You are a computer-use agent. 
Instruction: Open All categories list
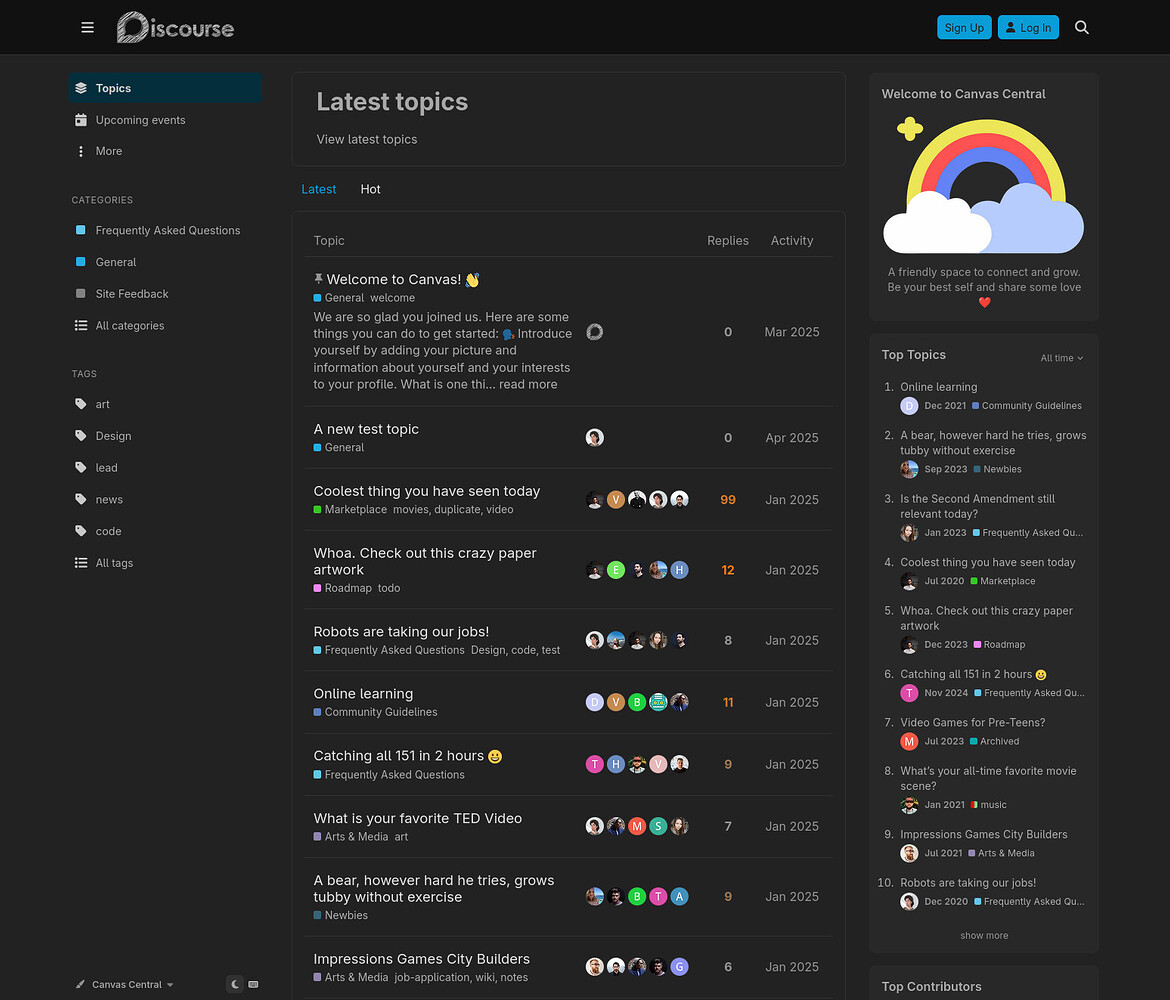pyautogui.click(x=129, y=326)
